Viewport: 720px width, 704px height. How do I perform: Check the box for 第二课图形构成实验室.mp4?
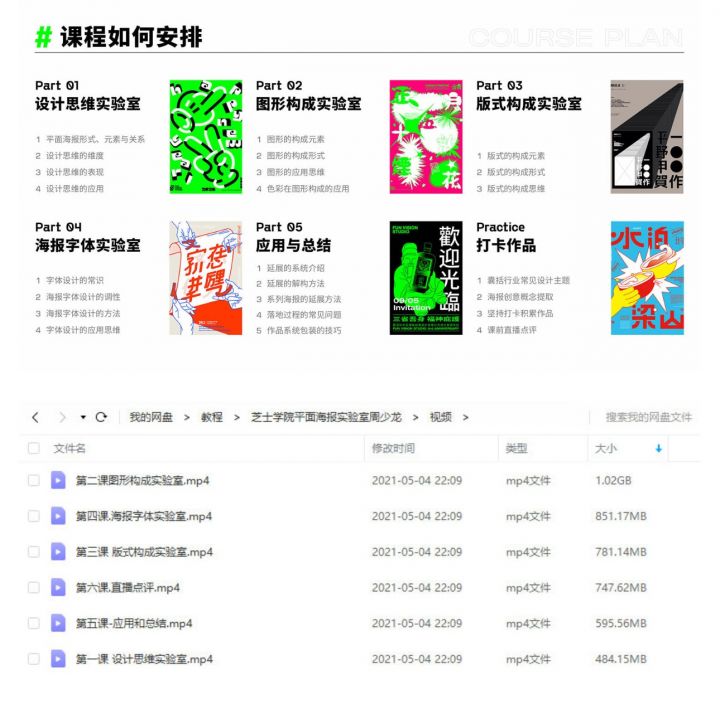click(34, 480)
